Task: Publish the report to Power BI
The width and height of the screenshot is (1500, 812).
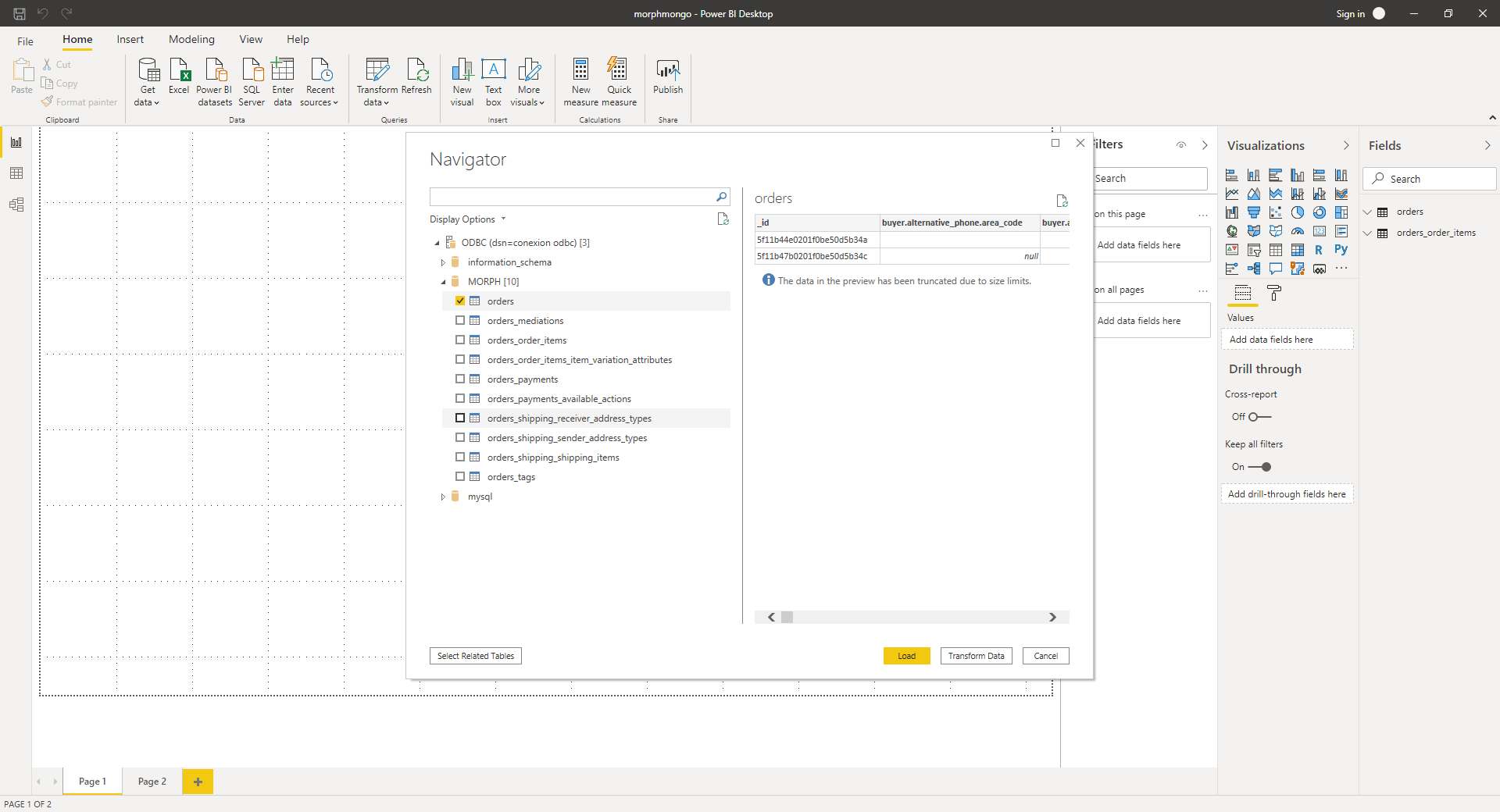Action: pyautogui.click(x=668, y=77)
